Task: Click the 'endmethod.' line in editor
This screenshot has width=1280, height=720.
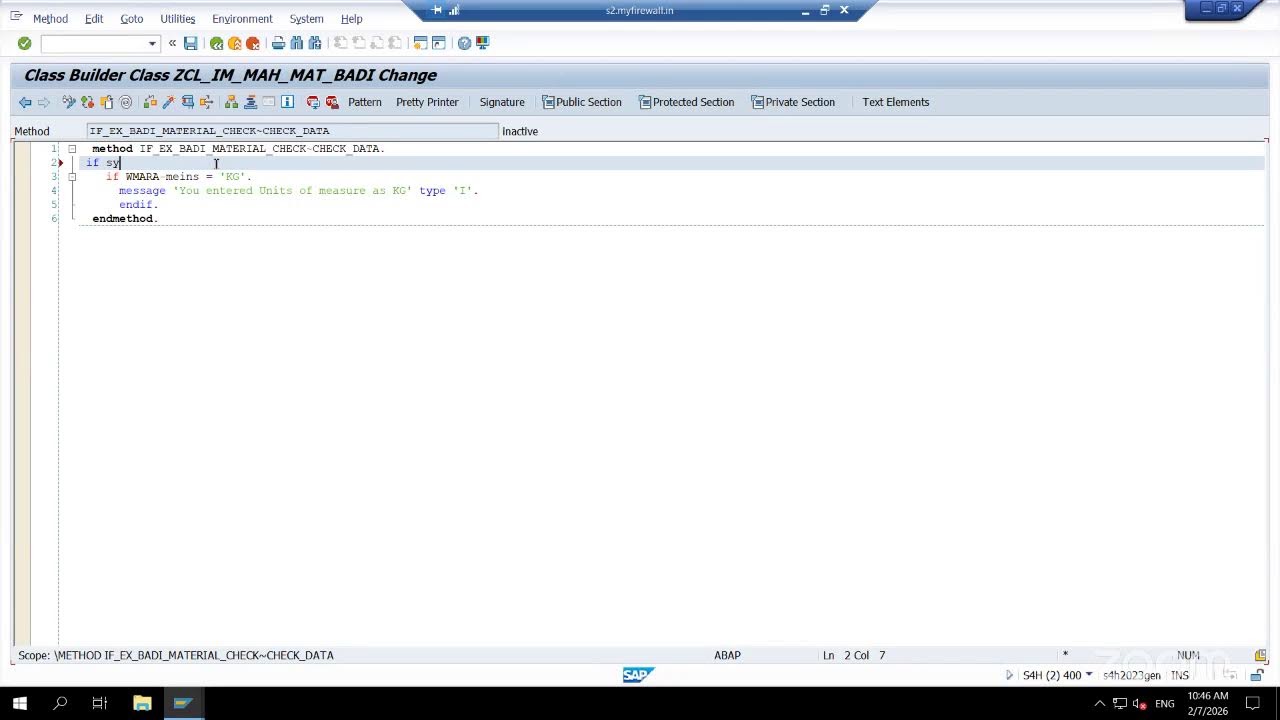Action: 125,218
